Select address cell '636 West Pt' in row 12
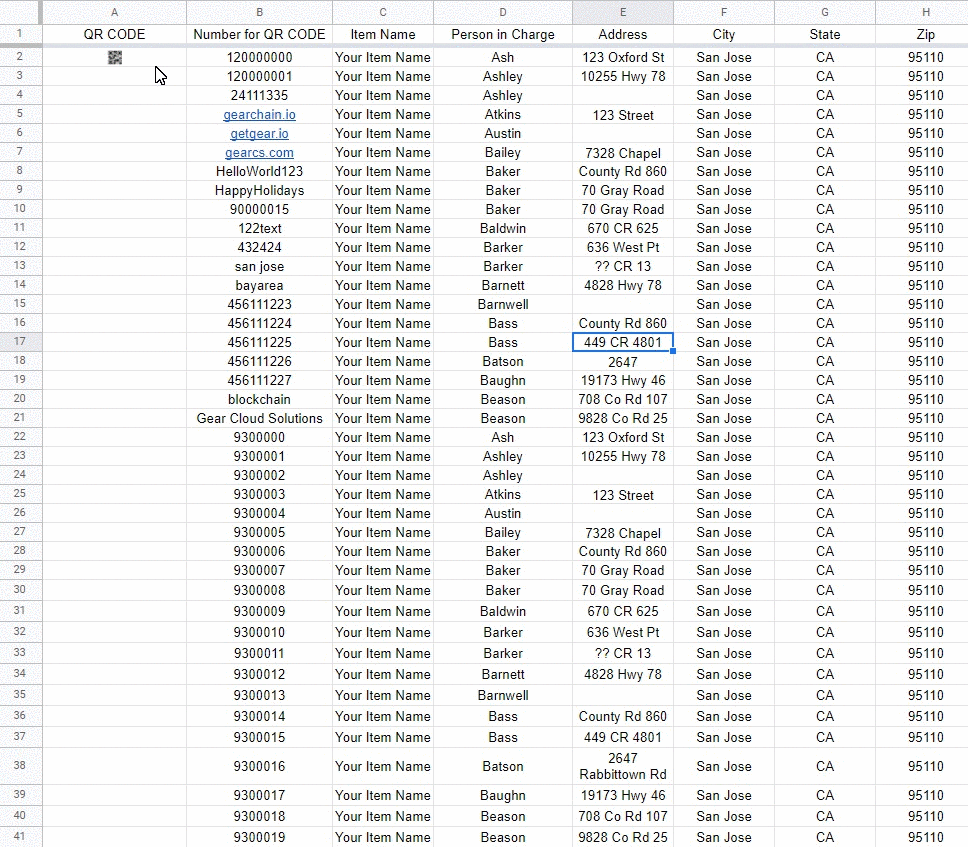Viewport: 968px width, 847px height. pos(623,248)
